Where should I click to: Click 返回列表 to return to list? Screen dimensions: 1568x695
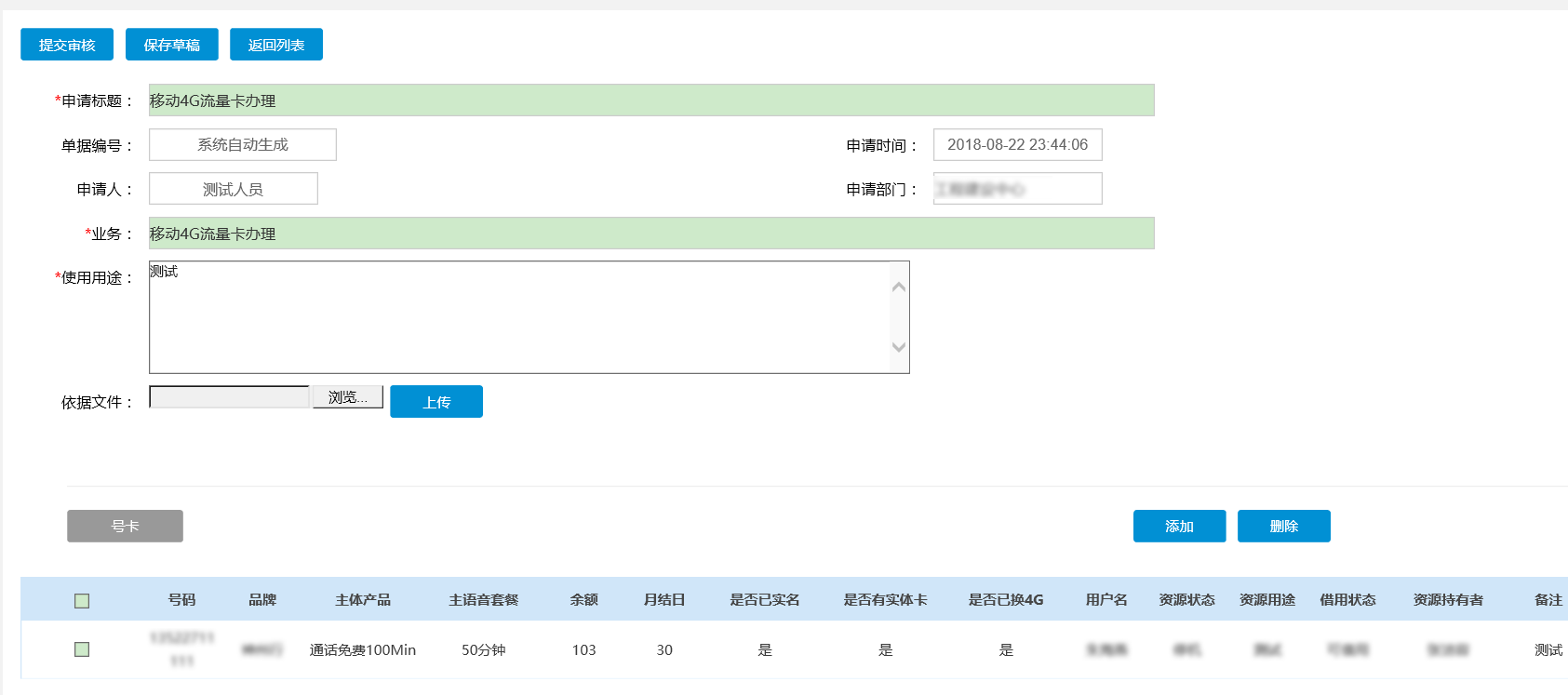[x=276, y=45]
